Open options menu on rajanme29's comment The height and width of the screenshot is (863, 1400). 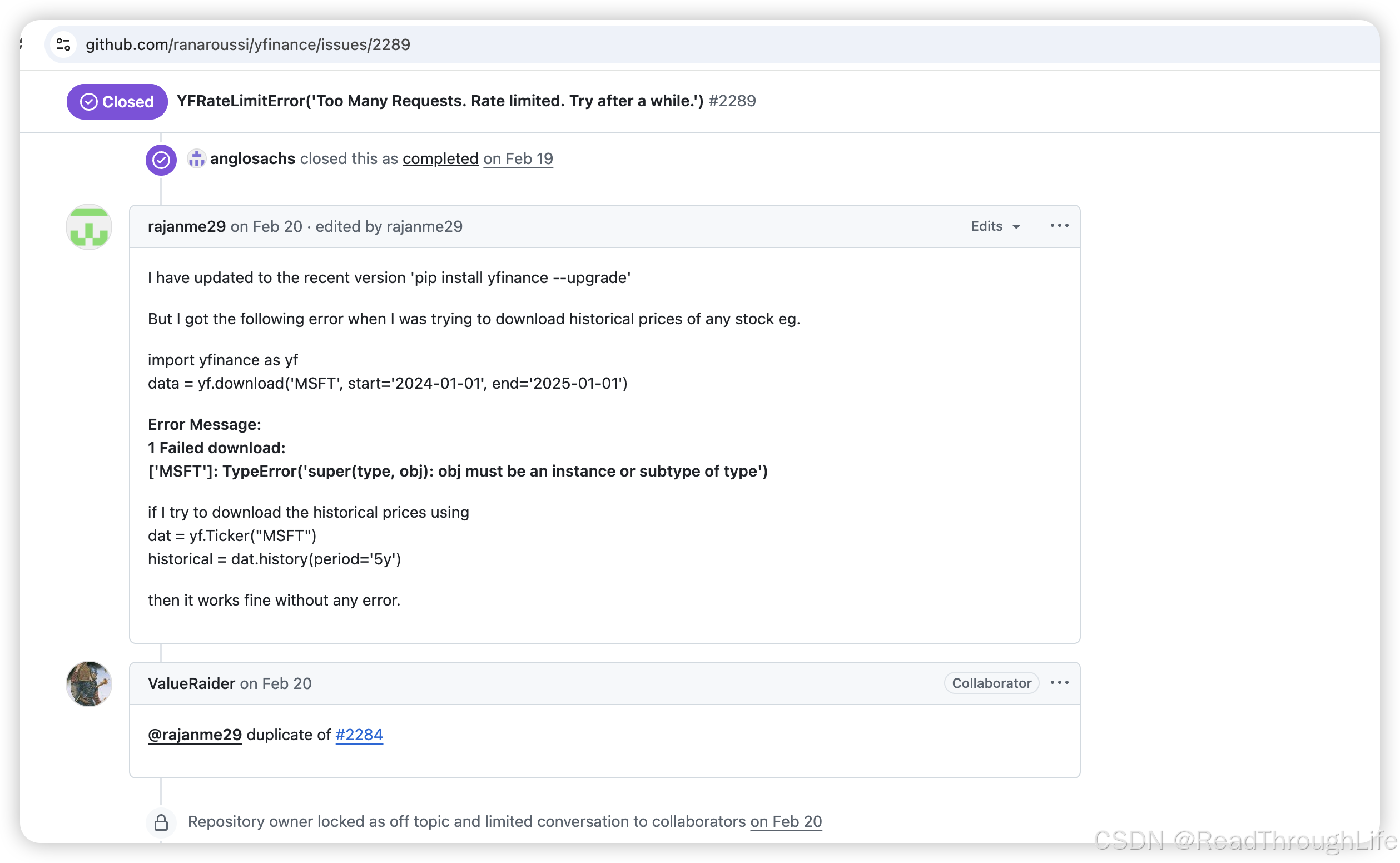click(1059, 226)
